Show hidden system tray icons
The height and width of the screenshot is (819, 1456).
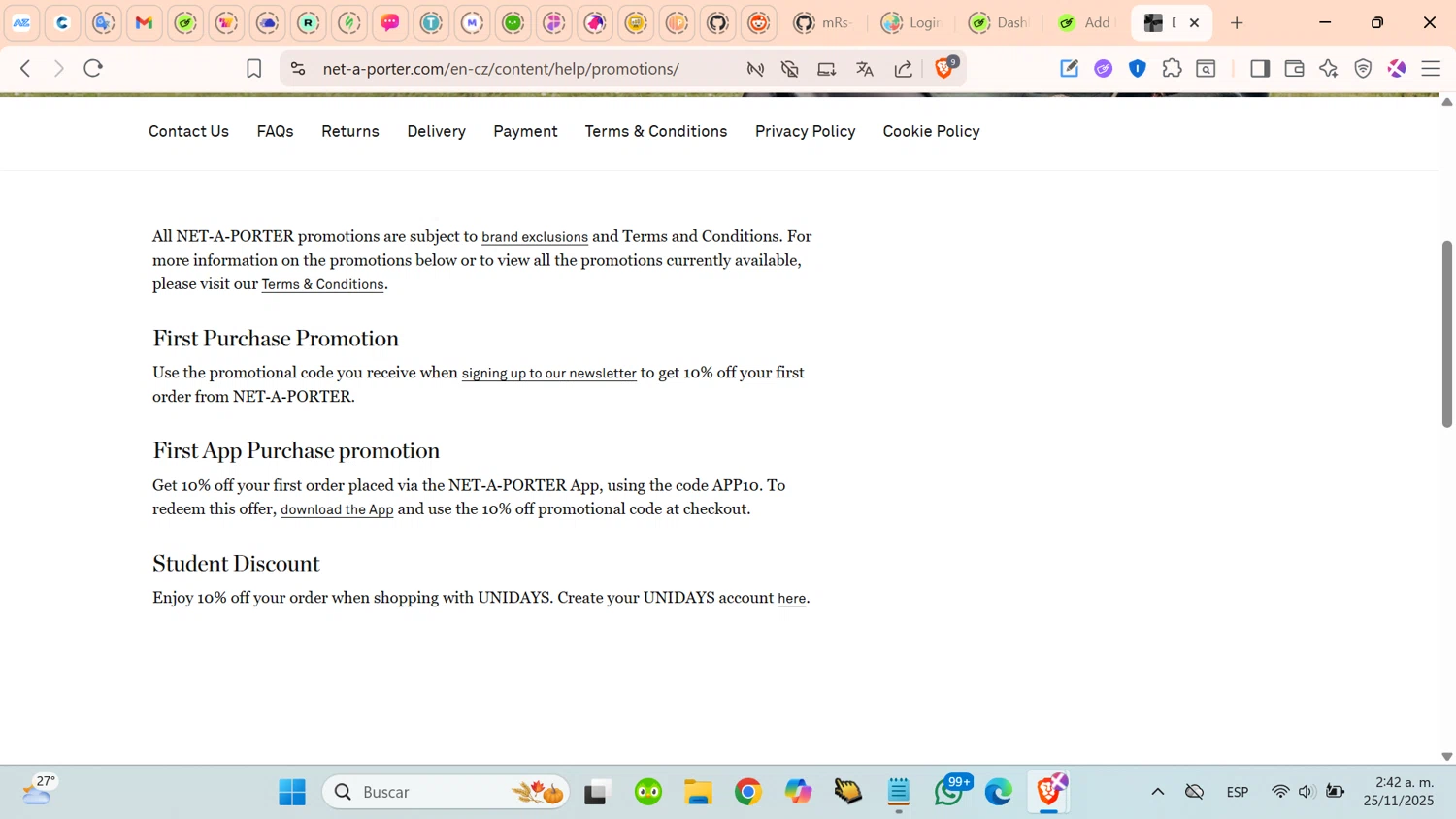tap(1158, 792)
